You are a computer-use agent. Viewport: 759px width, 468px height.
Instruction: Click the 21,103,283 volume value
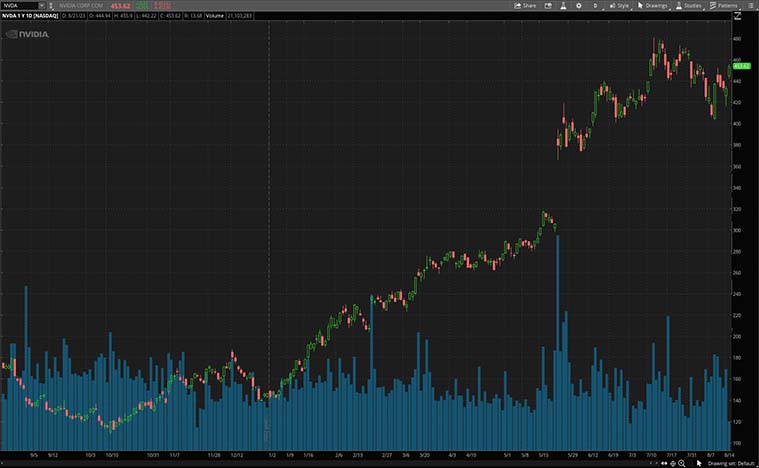(x=240, y=16)
